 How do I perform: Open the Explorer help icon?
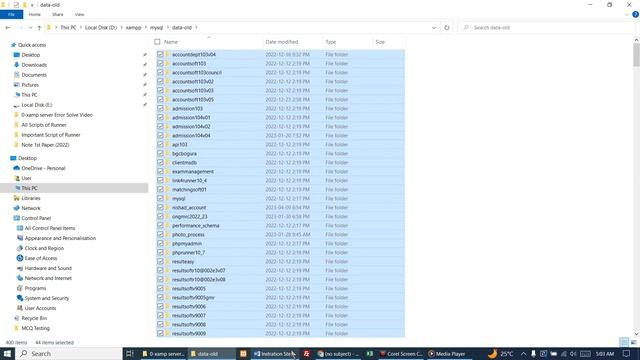click(635, 15)
